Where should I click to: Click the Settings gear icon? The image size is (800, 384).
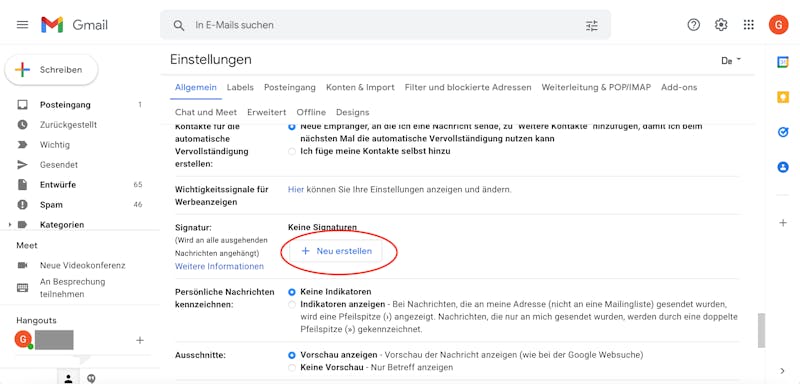(721, 24)
